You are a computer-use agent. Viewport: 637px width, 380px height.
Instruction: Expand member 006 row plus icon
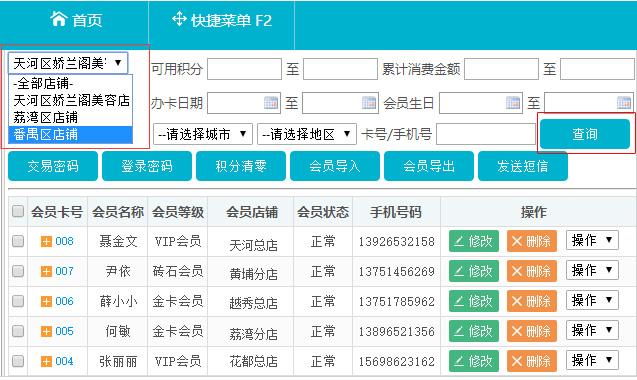(x=46, y=302)
